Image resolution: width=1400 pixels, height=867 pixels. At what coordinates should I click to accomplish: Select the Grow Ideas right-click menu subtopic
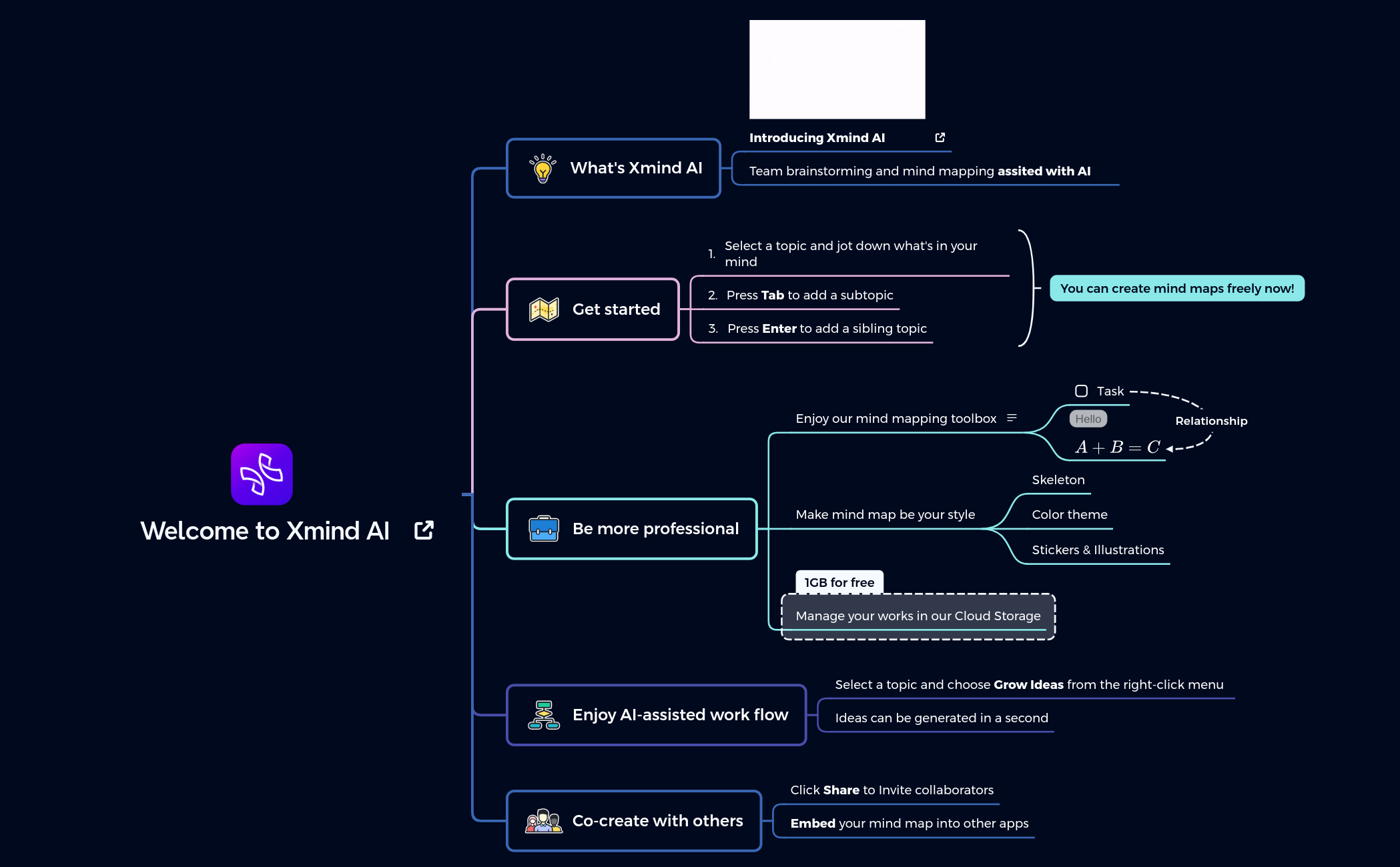1030,684
